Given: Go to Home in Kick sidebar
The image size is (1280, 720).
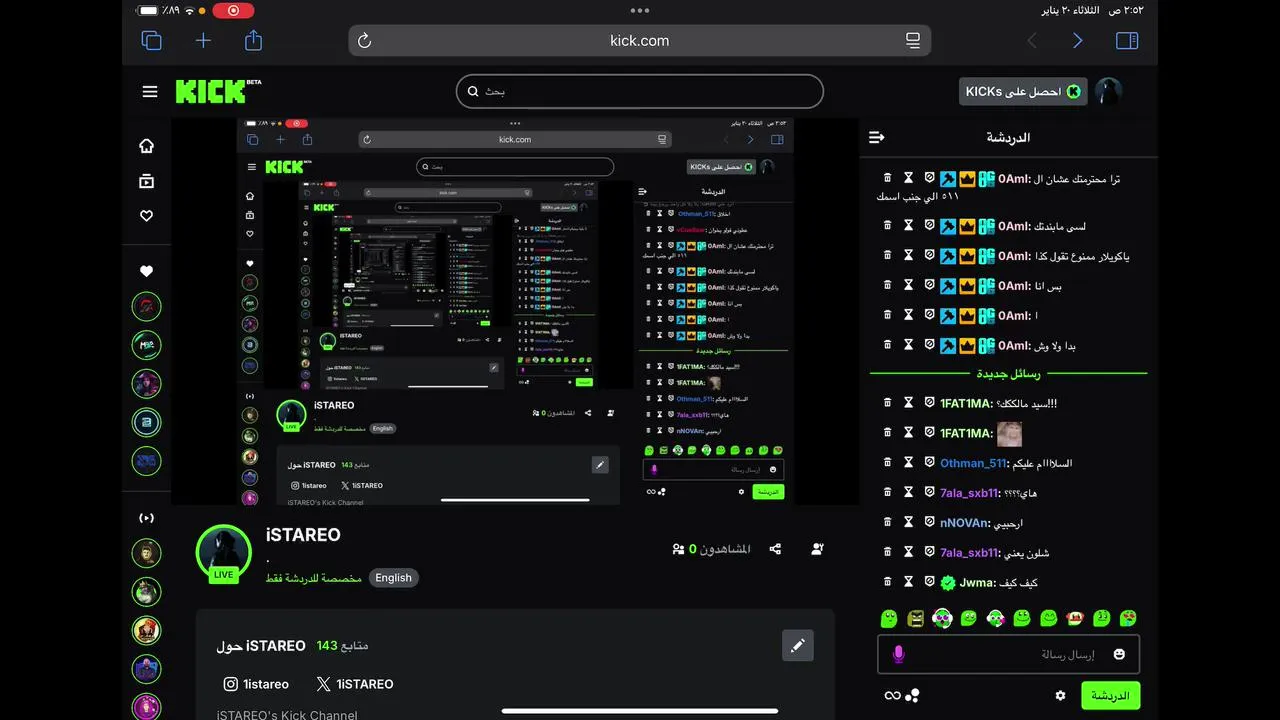Looking at the screenshot, I should [147, 146].
